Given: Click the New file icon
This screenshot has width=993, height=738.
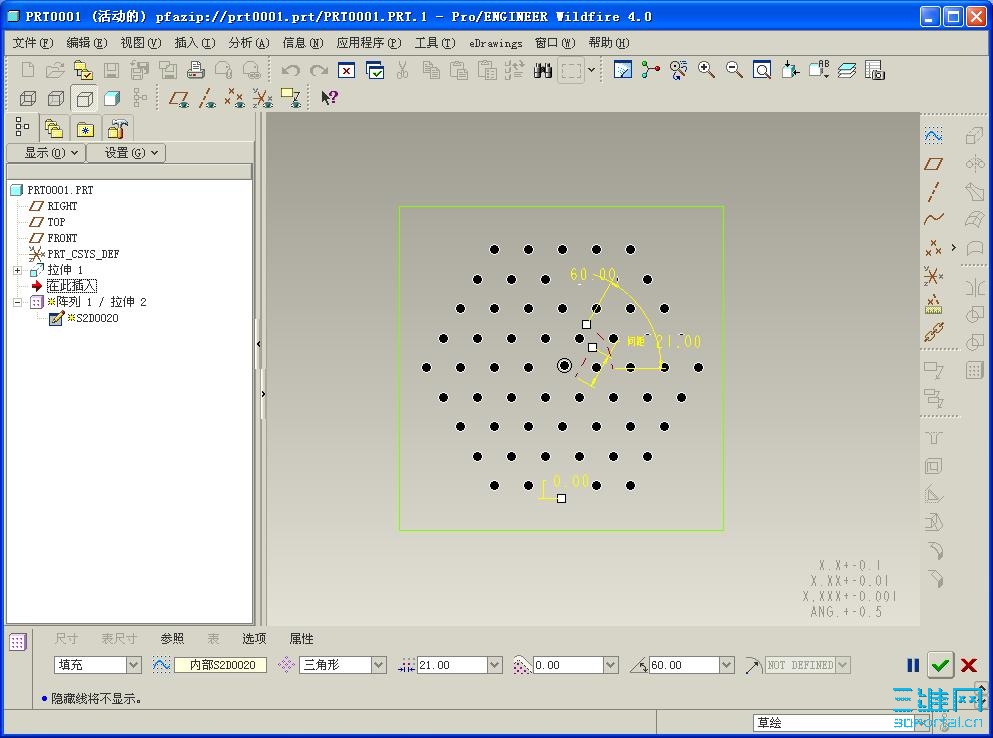Looking at the screenshot, I should [28, 70].
